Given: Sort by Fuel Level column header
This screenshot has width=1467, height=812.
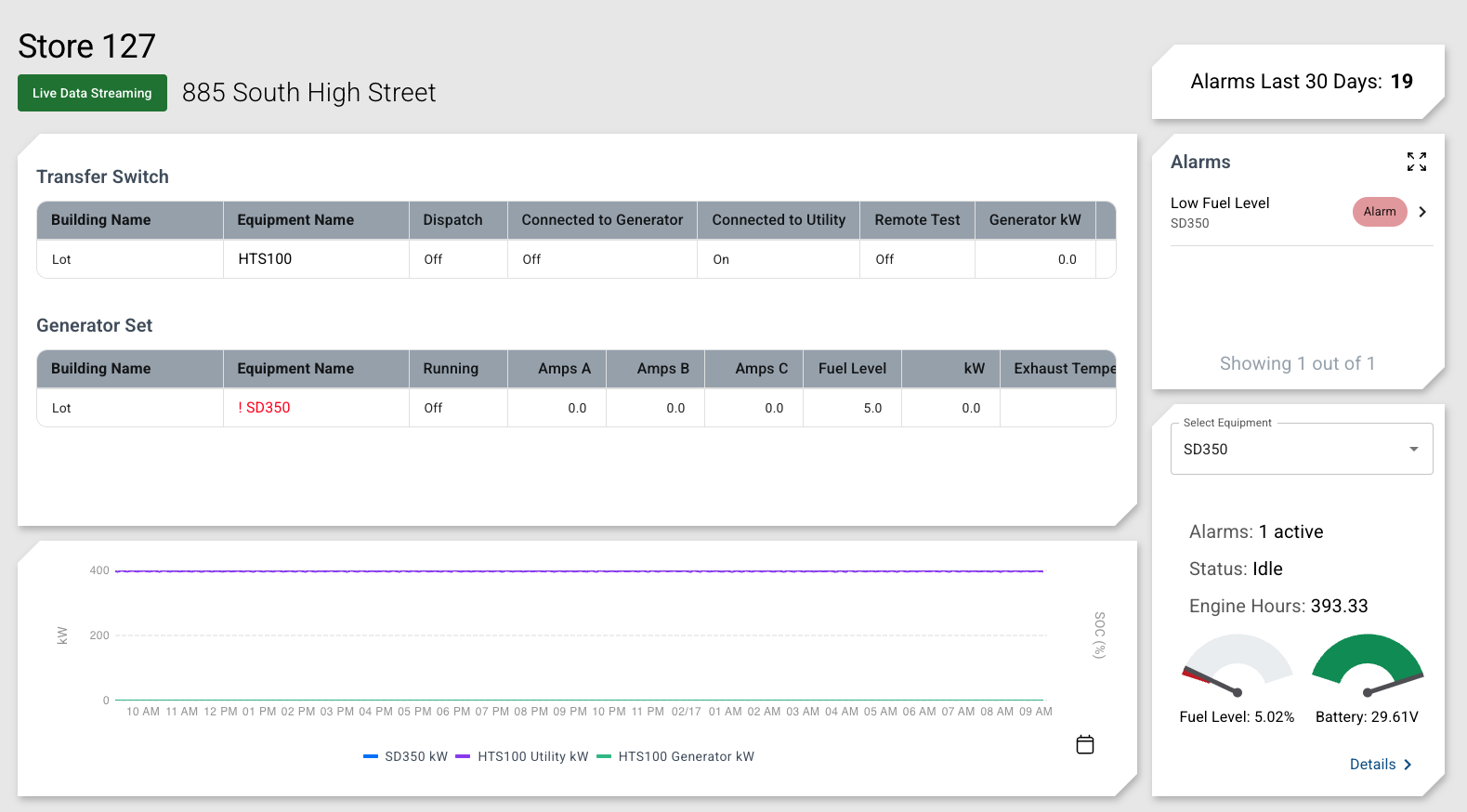Looking at the screenshot, I should point(852,369).
